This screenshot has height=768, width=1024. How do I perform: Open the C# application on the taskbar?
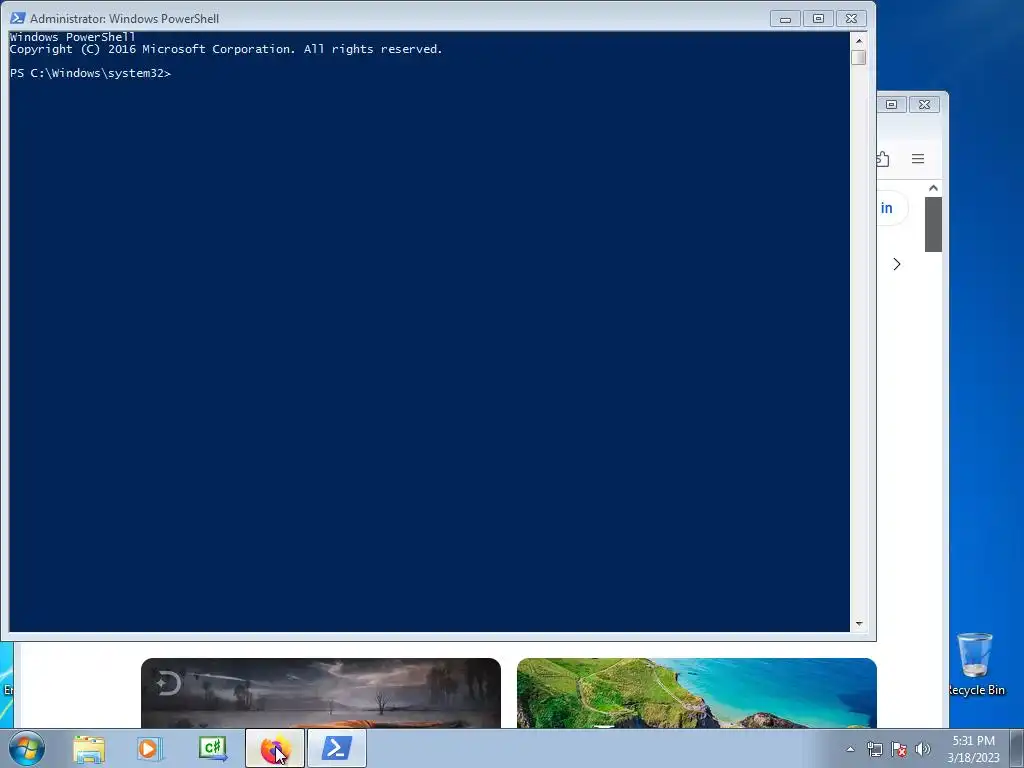pos(213,748)
